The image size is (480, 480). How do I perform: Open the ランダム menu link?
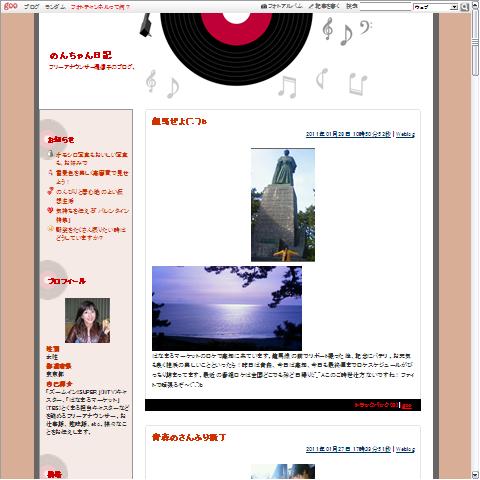(55, 7)
